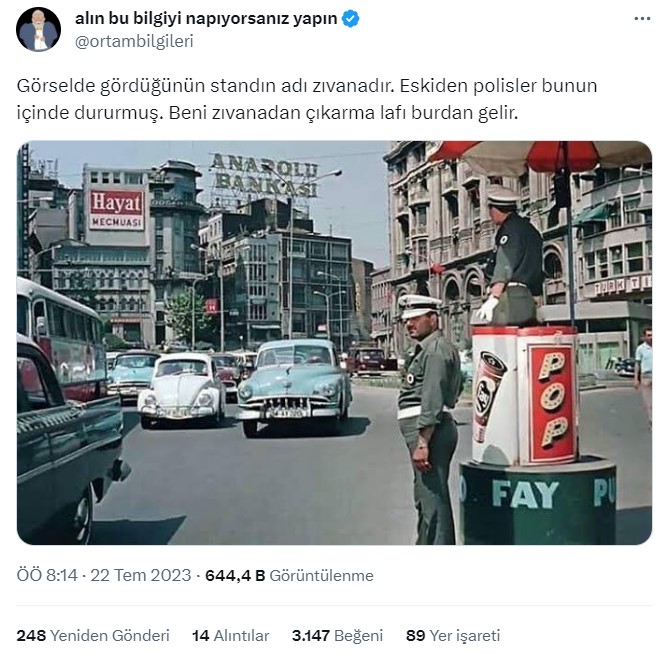Viewport: 666px width, 654px height.
Task: Open the 3.147 Beğeni likes list
Action: coord(337,636)
